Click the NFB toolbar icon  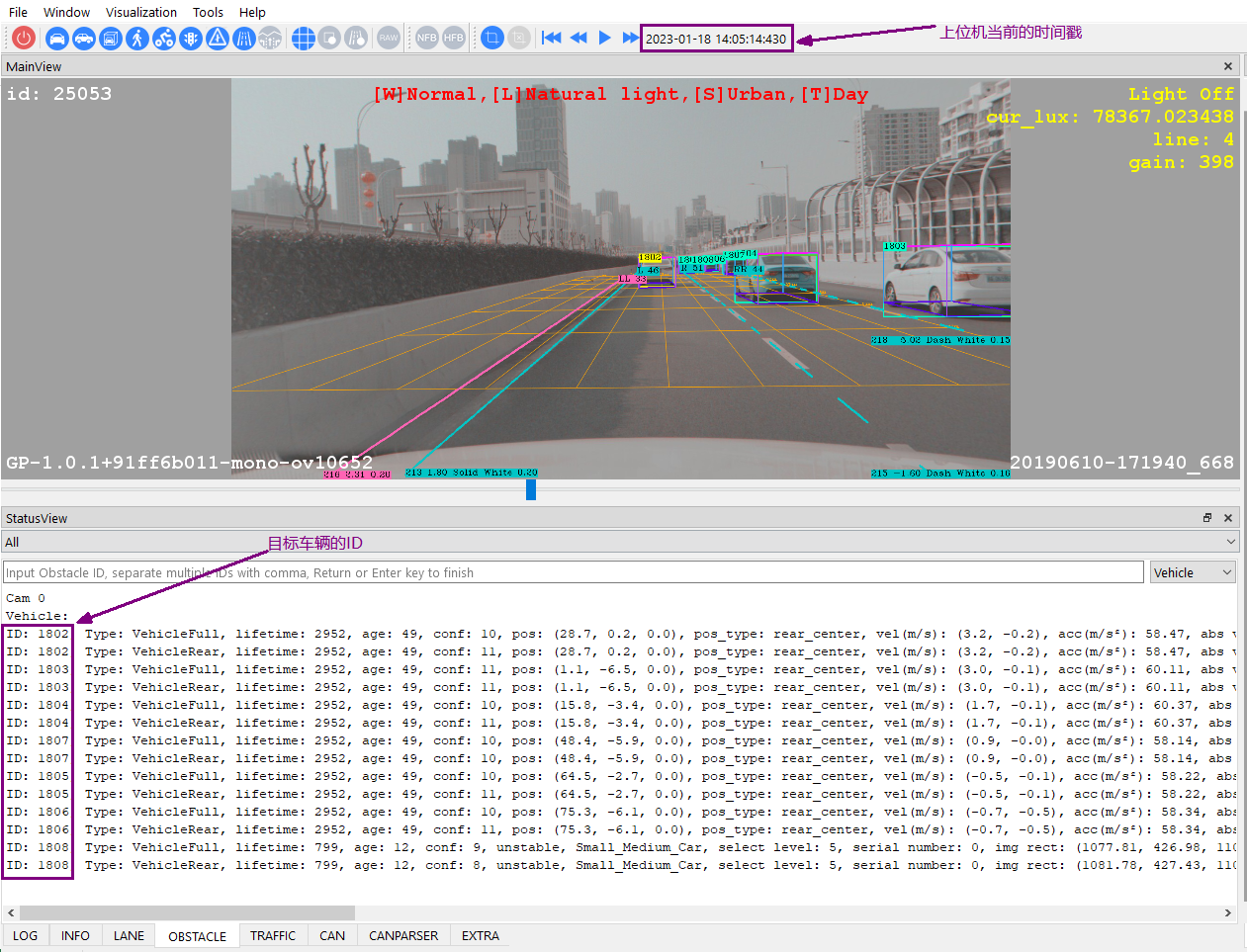click(426, 39)
